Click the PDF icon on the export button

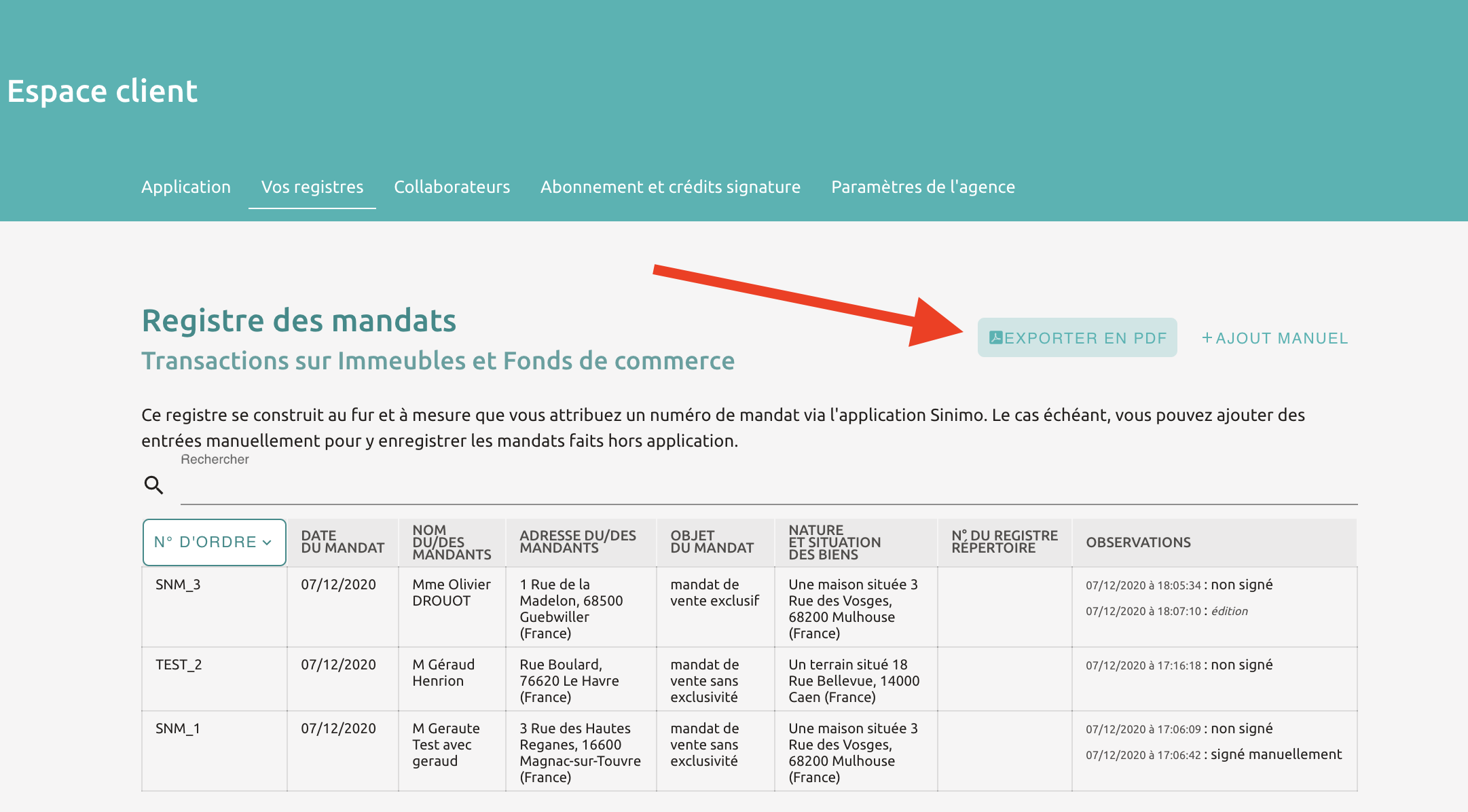coord(996,337)
